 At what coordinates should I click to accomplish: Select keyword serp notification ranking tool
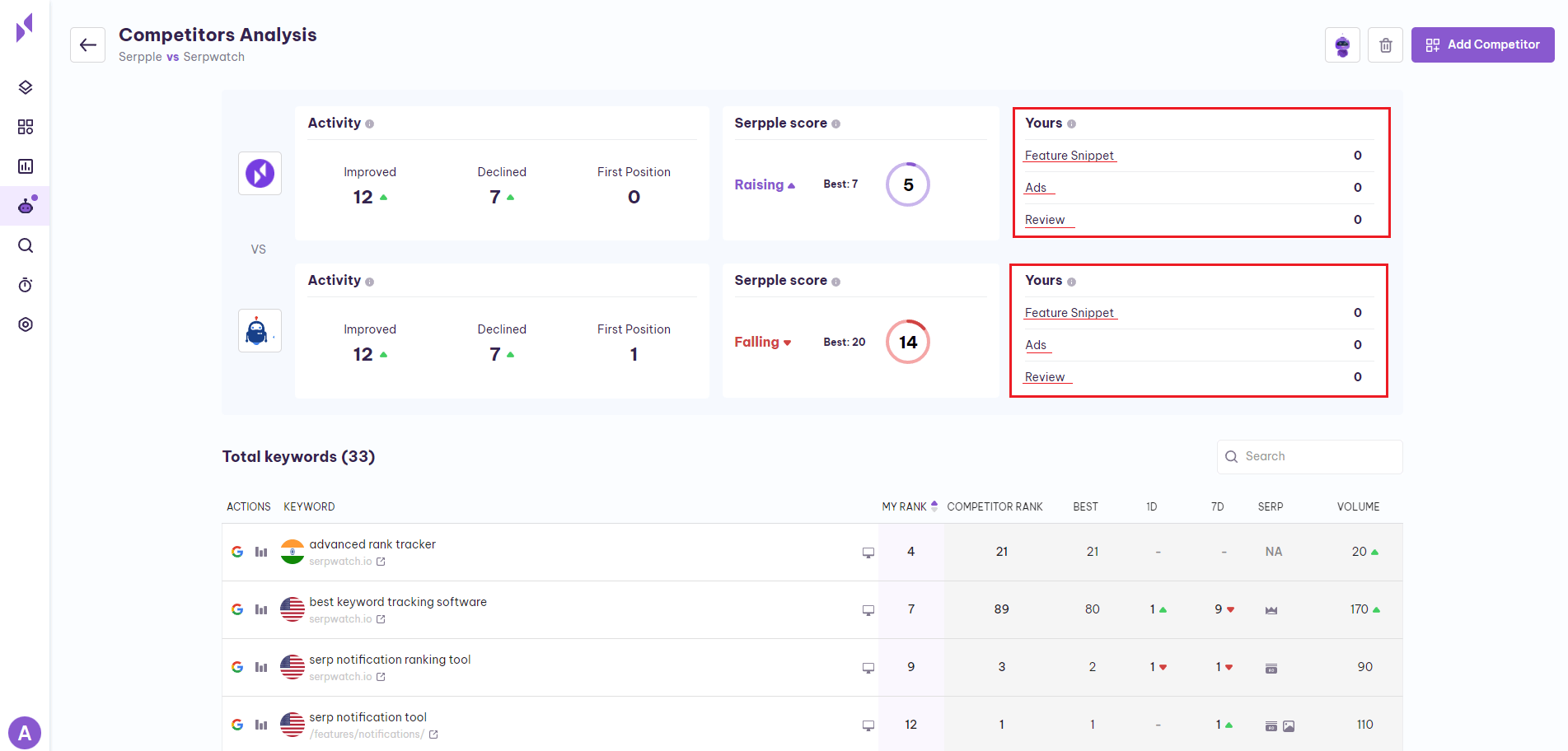pyautogui.click(x=390, y=660)
